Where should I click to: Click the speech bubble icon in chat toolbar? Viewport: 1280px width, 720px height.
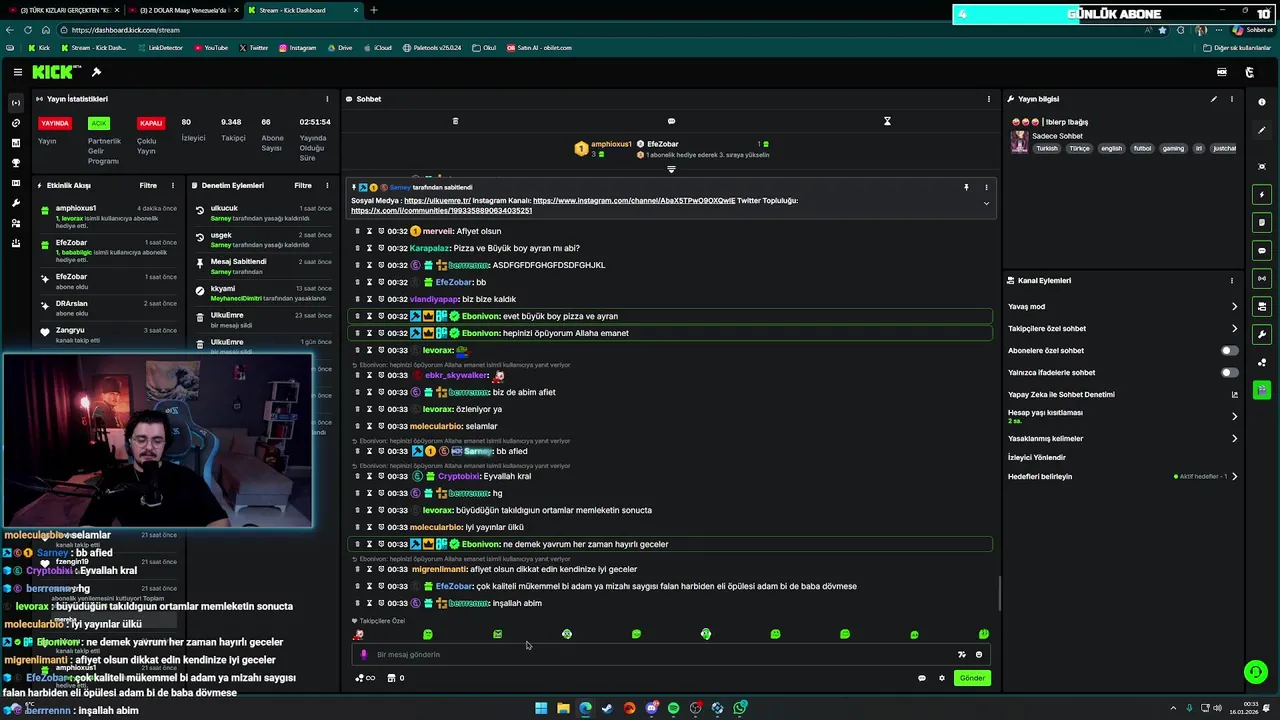[x=671, y=121]
